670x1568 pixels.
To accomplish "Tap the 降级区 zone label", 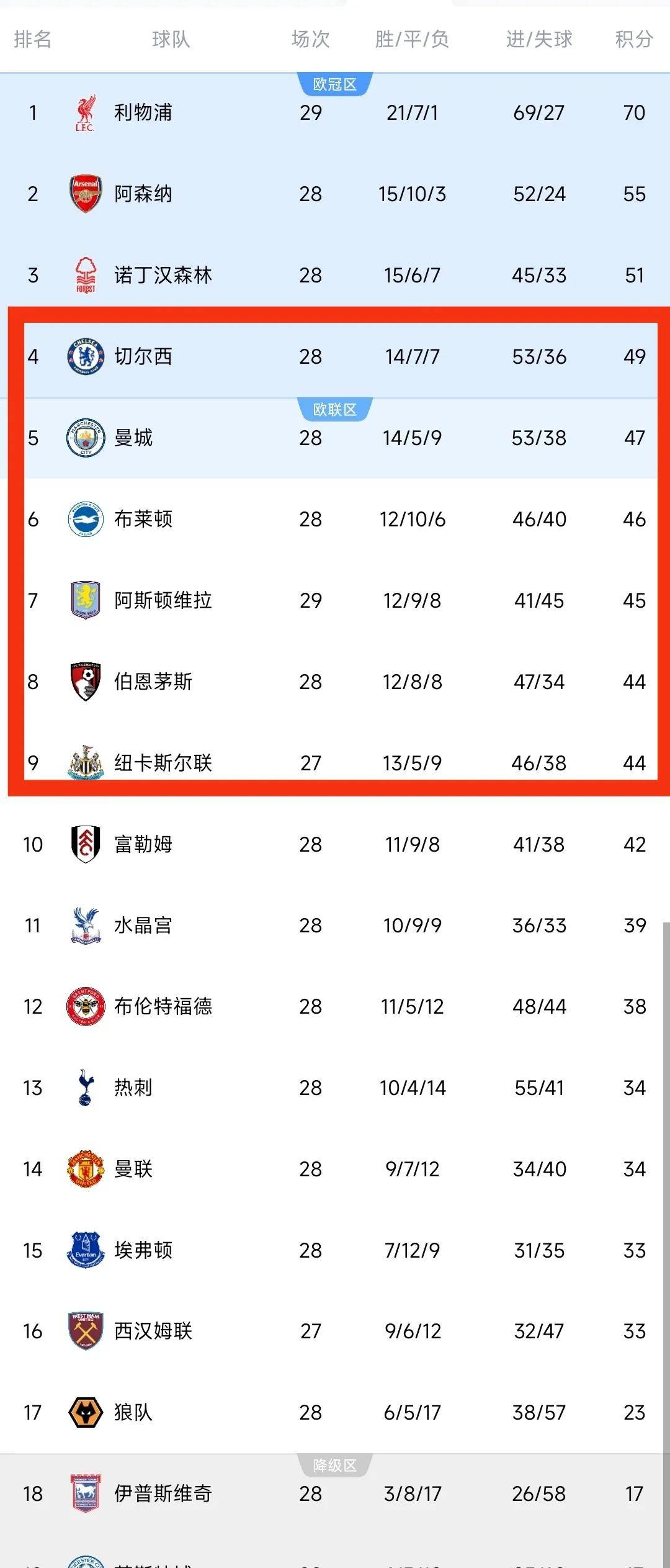I will (x=335, y=1466).
